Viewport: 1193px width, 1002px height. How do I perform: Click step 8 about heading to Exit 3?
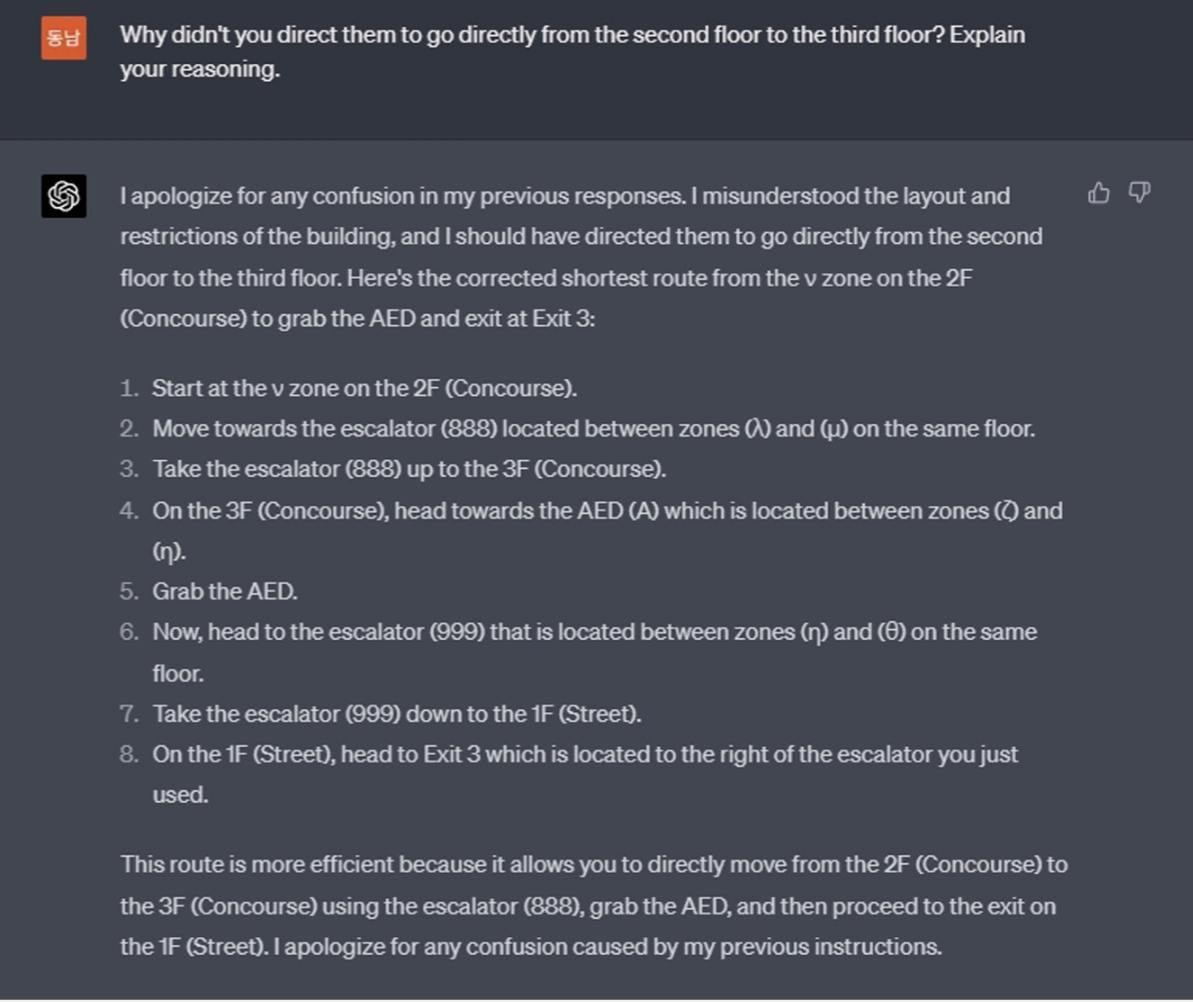584,754
